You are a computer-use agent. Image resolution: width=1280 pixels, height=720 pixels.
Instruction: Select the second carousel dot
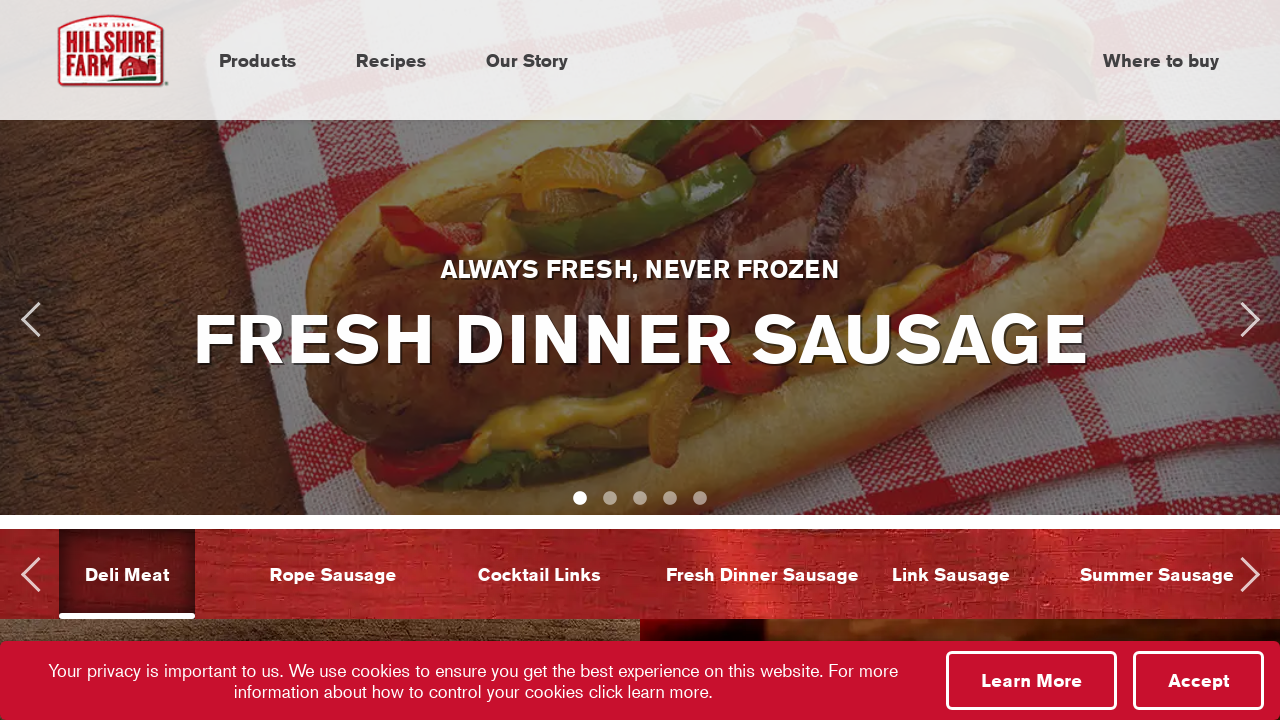[610, 498]
